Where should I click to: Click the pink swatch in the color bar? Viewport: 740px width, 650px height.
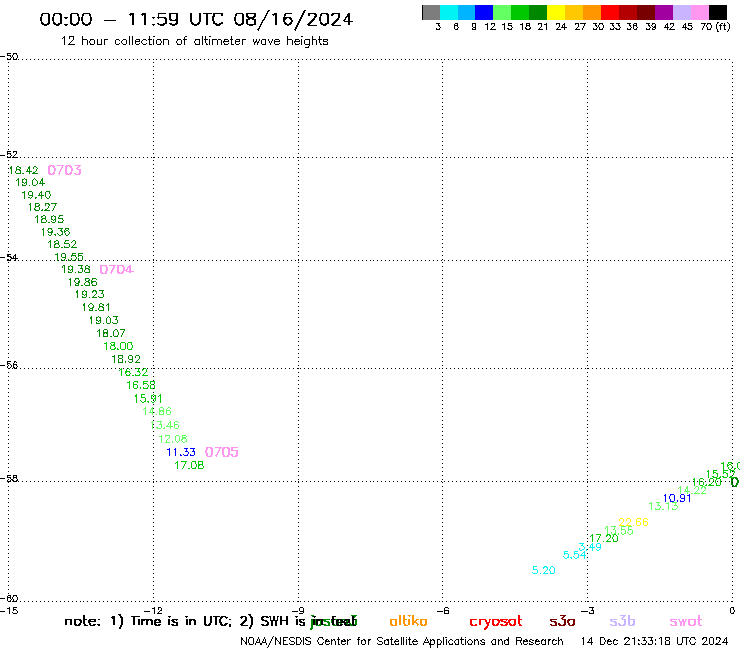coord(699,12)
